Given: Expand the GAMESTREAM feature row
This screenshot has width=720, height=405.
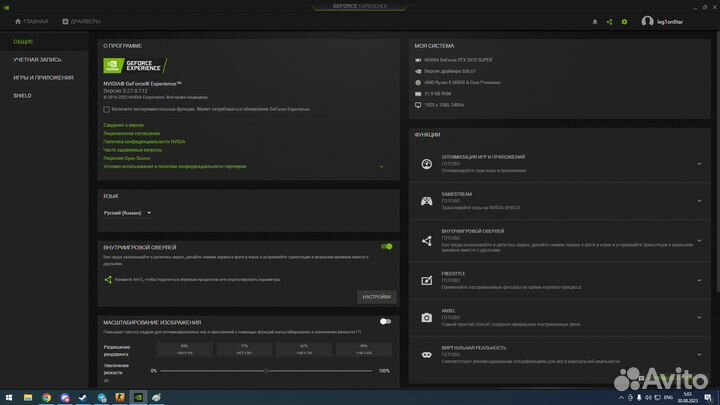Looking at the screenshot, I should point(699,201).
